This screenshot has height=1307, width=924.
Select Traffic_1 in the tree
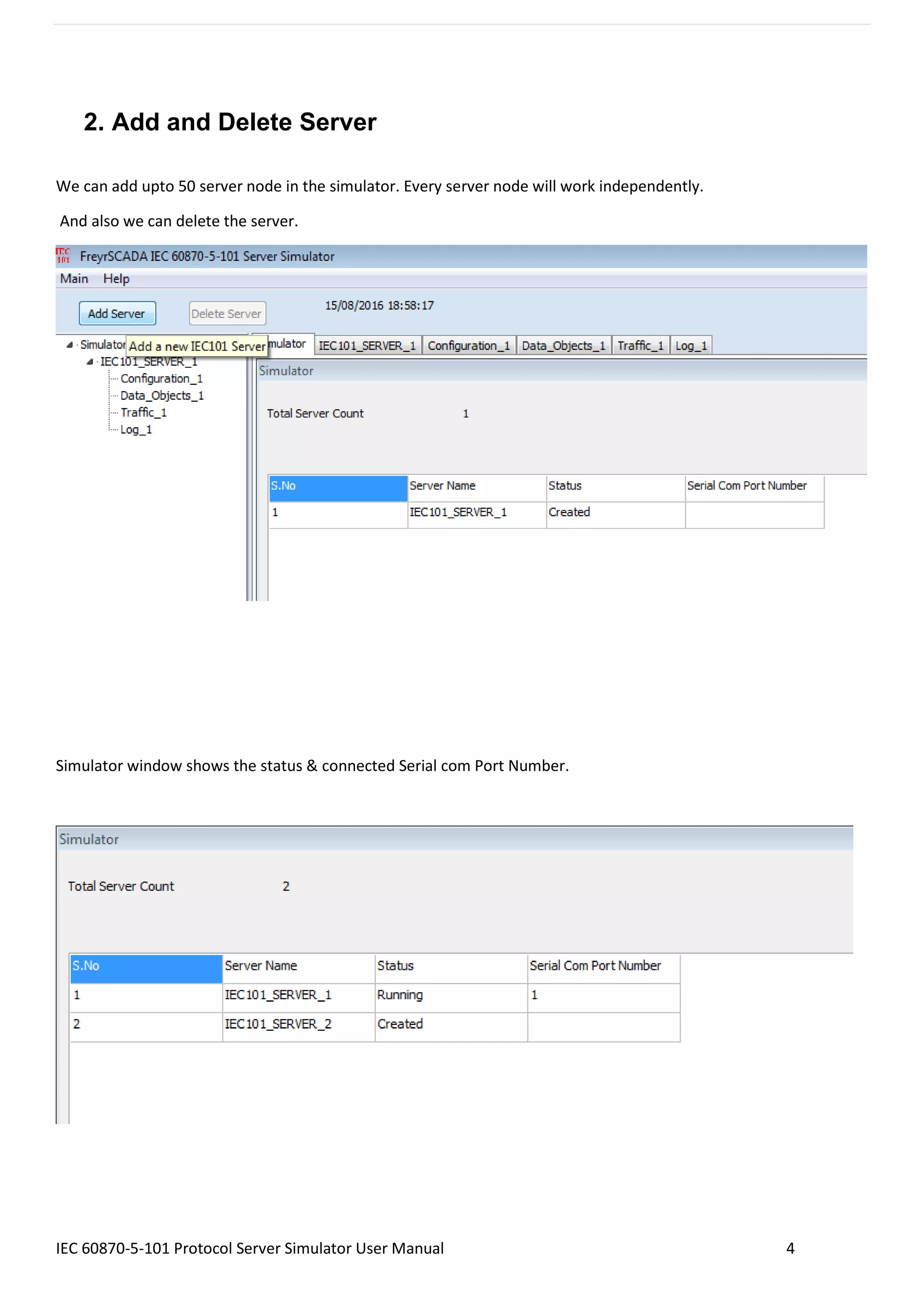click(143, 412)
